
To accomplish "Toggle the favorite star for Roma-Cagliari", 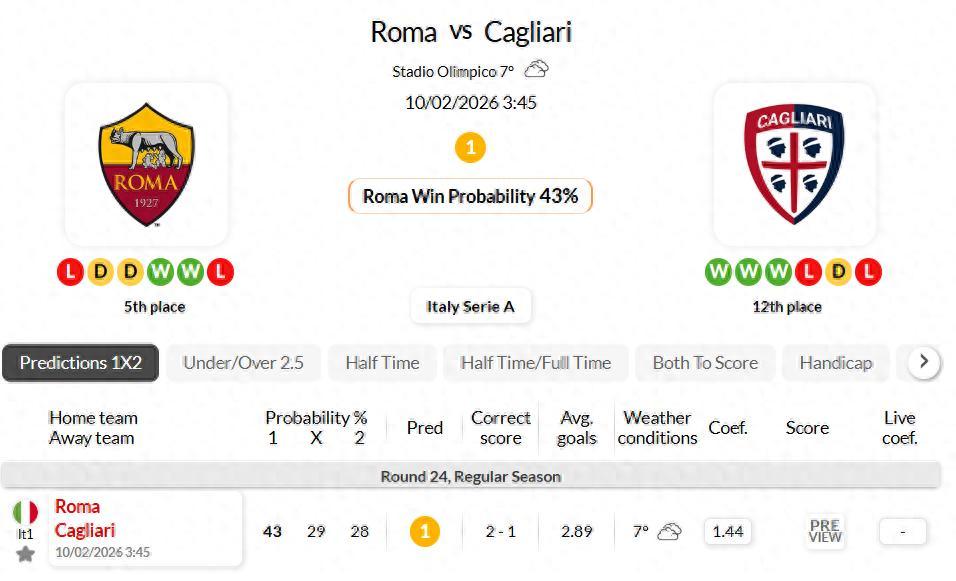I will click(25, 553).
